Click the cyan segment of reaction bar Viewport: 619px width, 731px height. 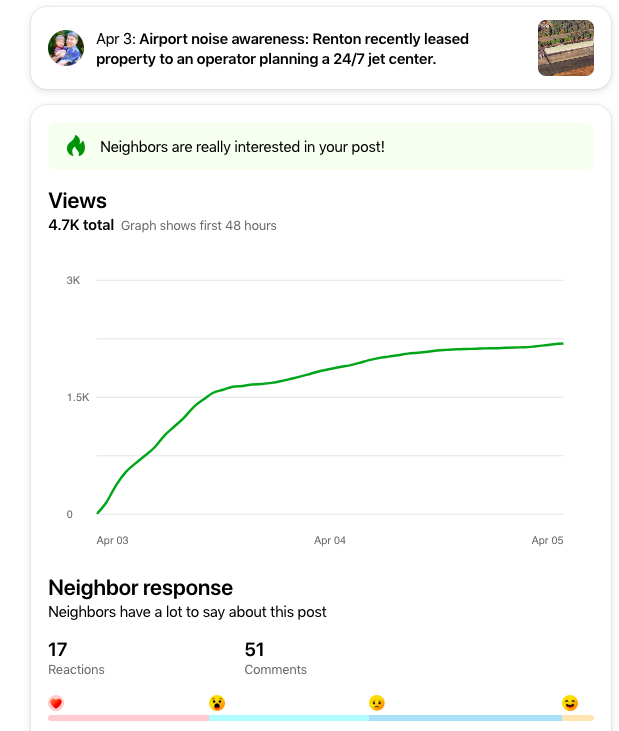[x=289, y=717]
